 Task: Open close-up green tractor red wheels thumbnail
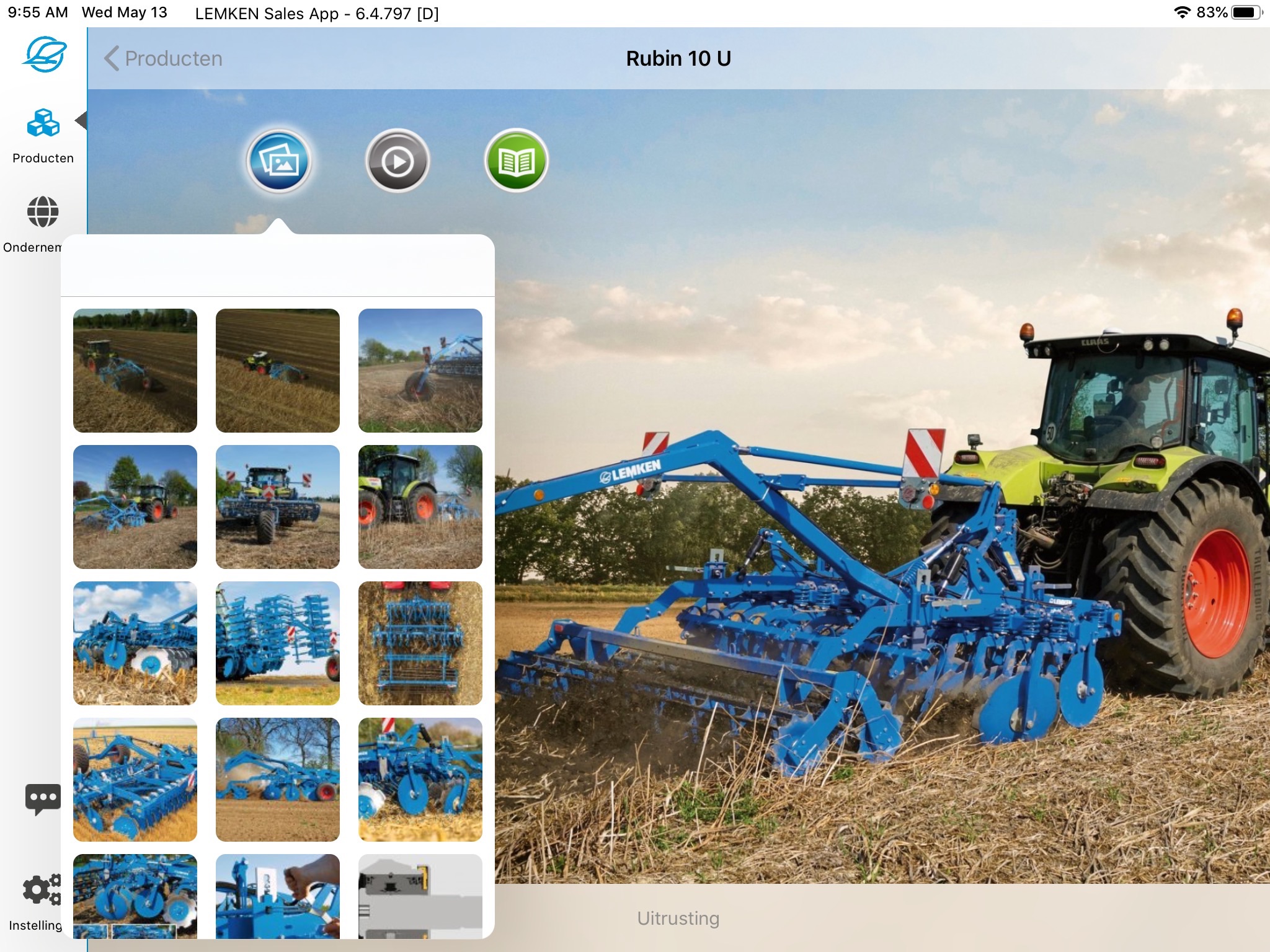[x=420, y=507]
